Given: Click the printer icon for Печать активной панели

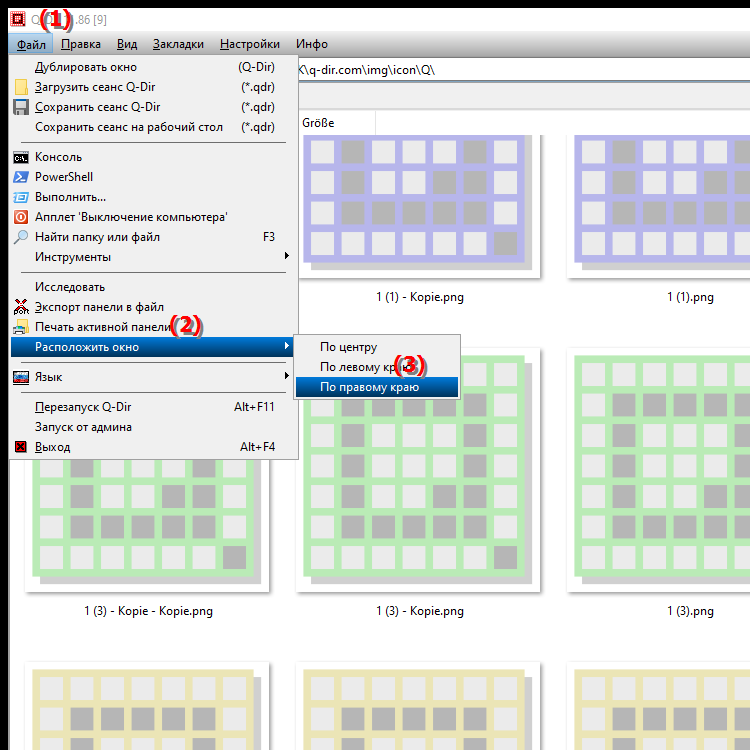Looking at the screenshot, I should (21, 327).
